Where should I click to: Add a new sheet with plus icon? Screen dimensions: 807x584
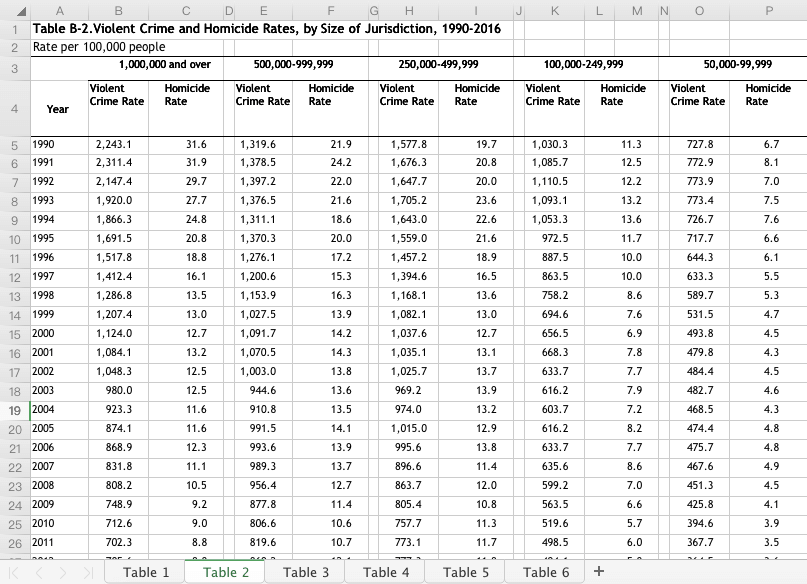pos(599,571)
